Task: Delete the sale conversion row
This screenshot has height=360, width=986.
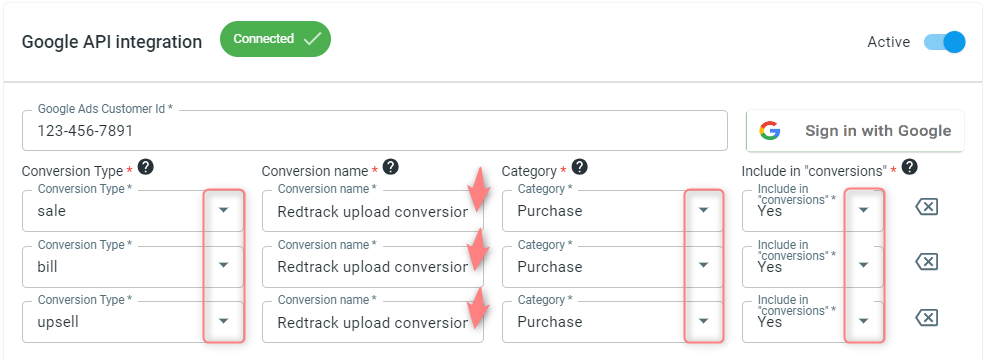Action: pyautogui.click(x=926, y=206)
